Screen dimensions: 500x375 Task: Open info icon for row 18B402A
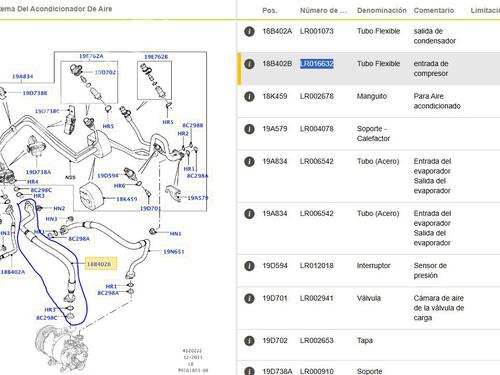click(249, 31)
